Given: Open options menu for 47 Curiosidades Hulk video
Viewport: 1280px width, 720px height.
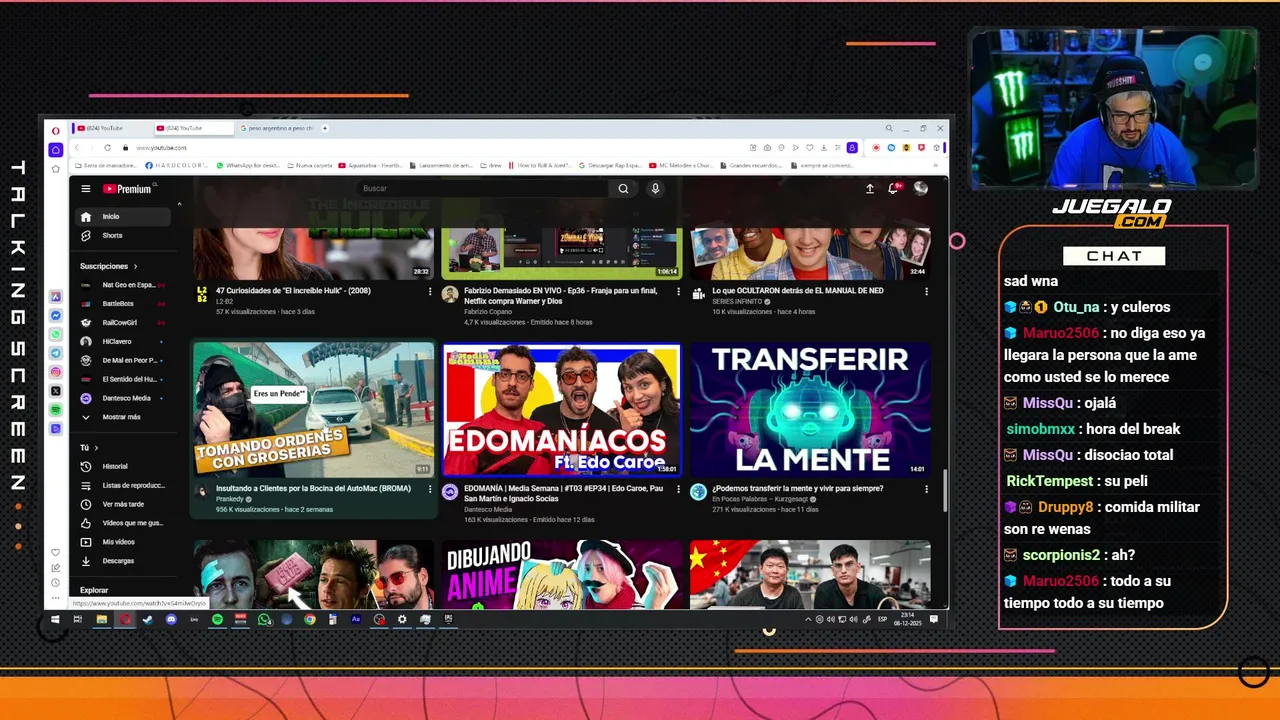Looking at the screenshot, I should tap(431, 292).
